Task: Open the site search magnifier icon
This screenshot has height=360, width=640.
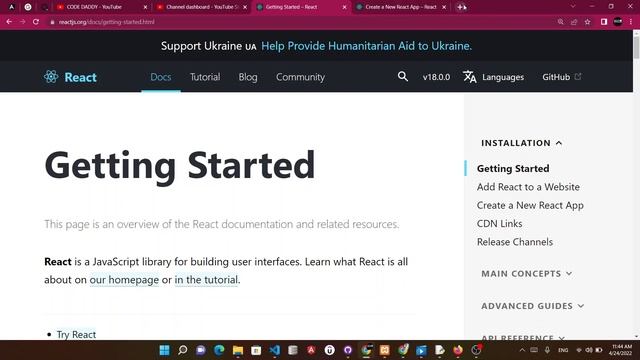Action: (x=402, y=76)
